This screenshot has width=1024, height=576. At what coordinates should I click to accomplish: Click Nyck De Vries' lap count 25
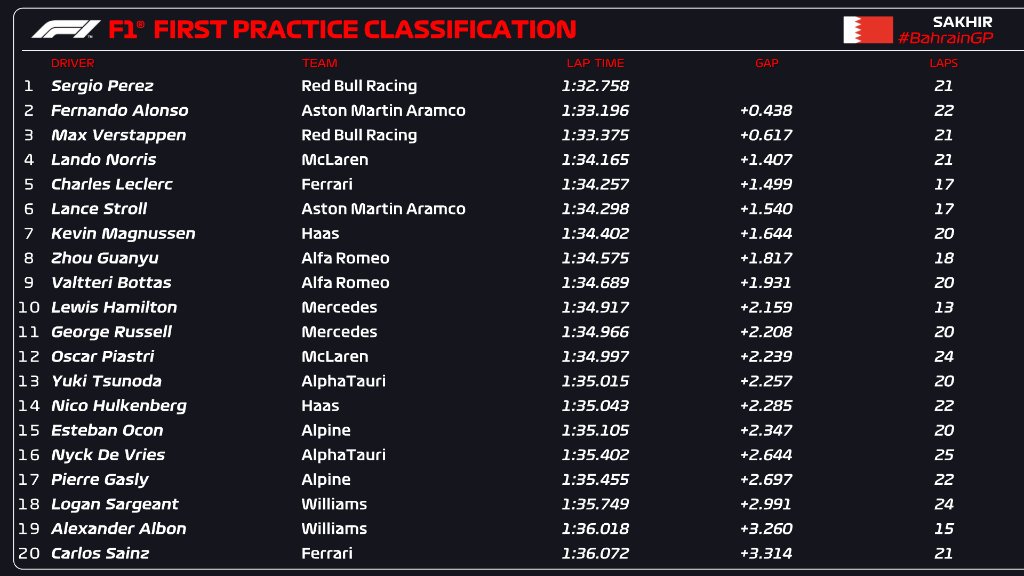click(x=943, y=455)
